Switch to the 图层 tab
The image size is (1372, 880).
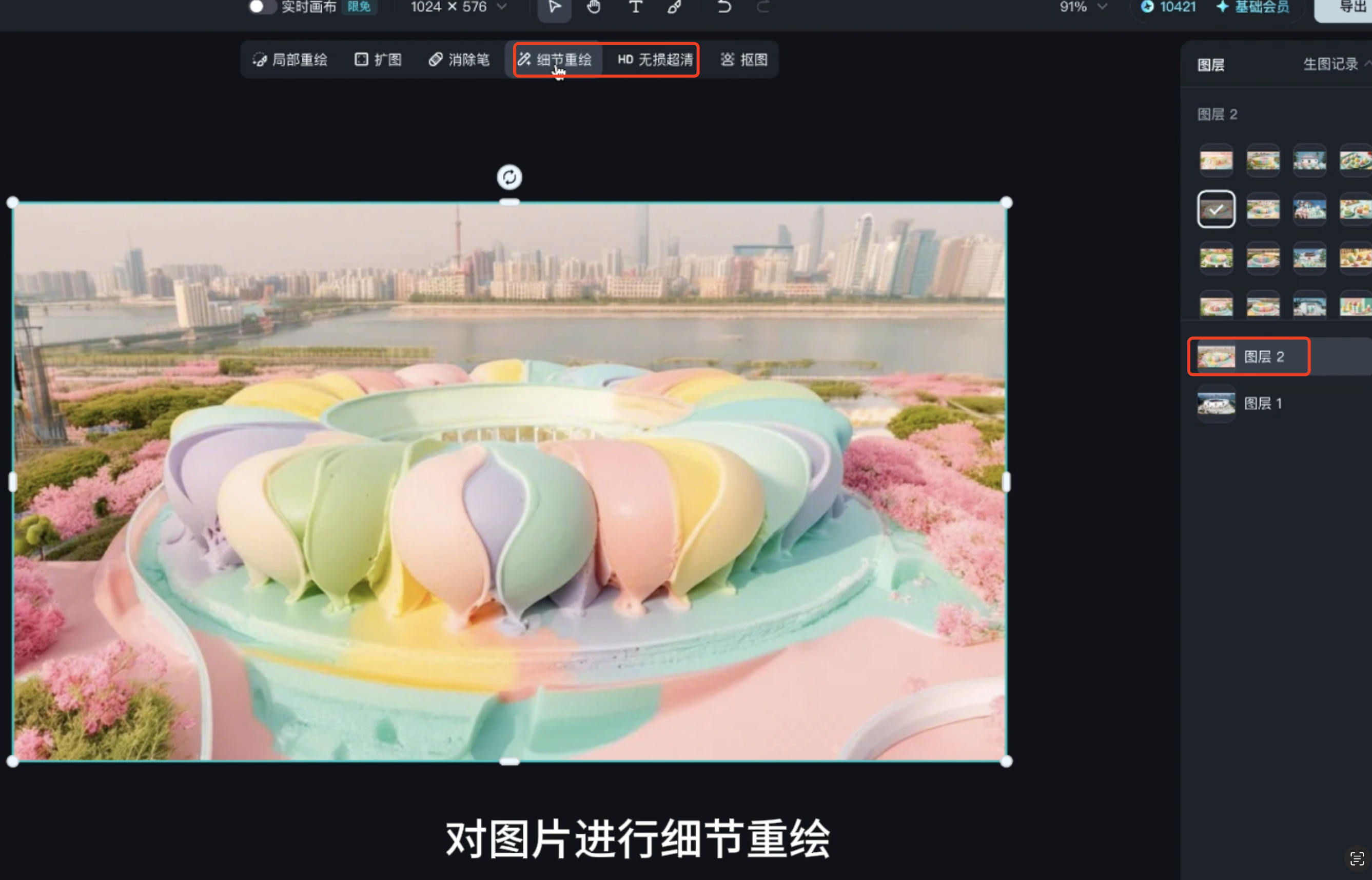pos(1211,65)
